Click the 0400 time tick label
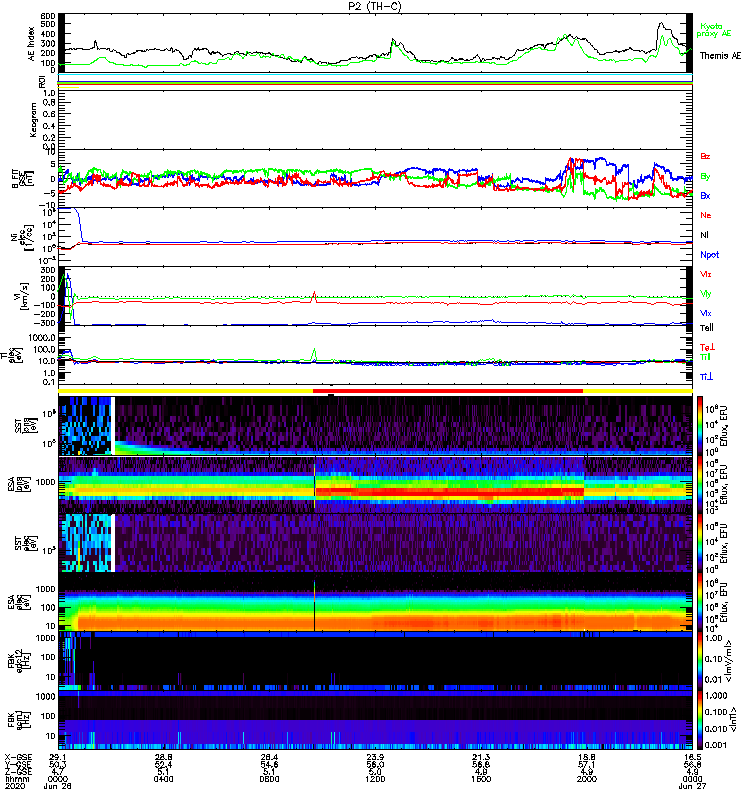 pyautogui.click(x=163, y=779)
